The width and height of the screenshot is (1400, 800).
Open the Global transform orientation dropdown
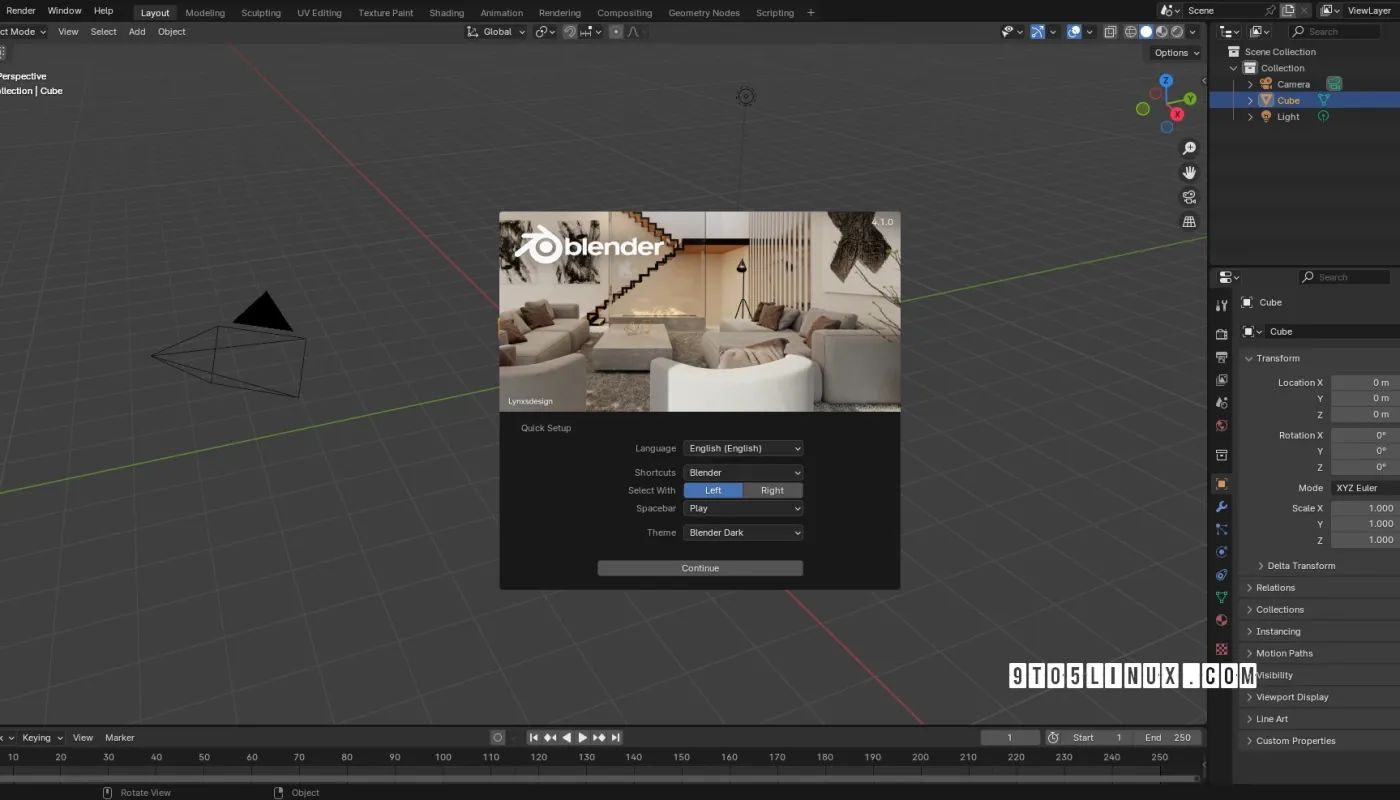click(x=496, y=32)
